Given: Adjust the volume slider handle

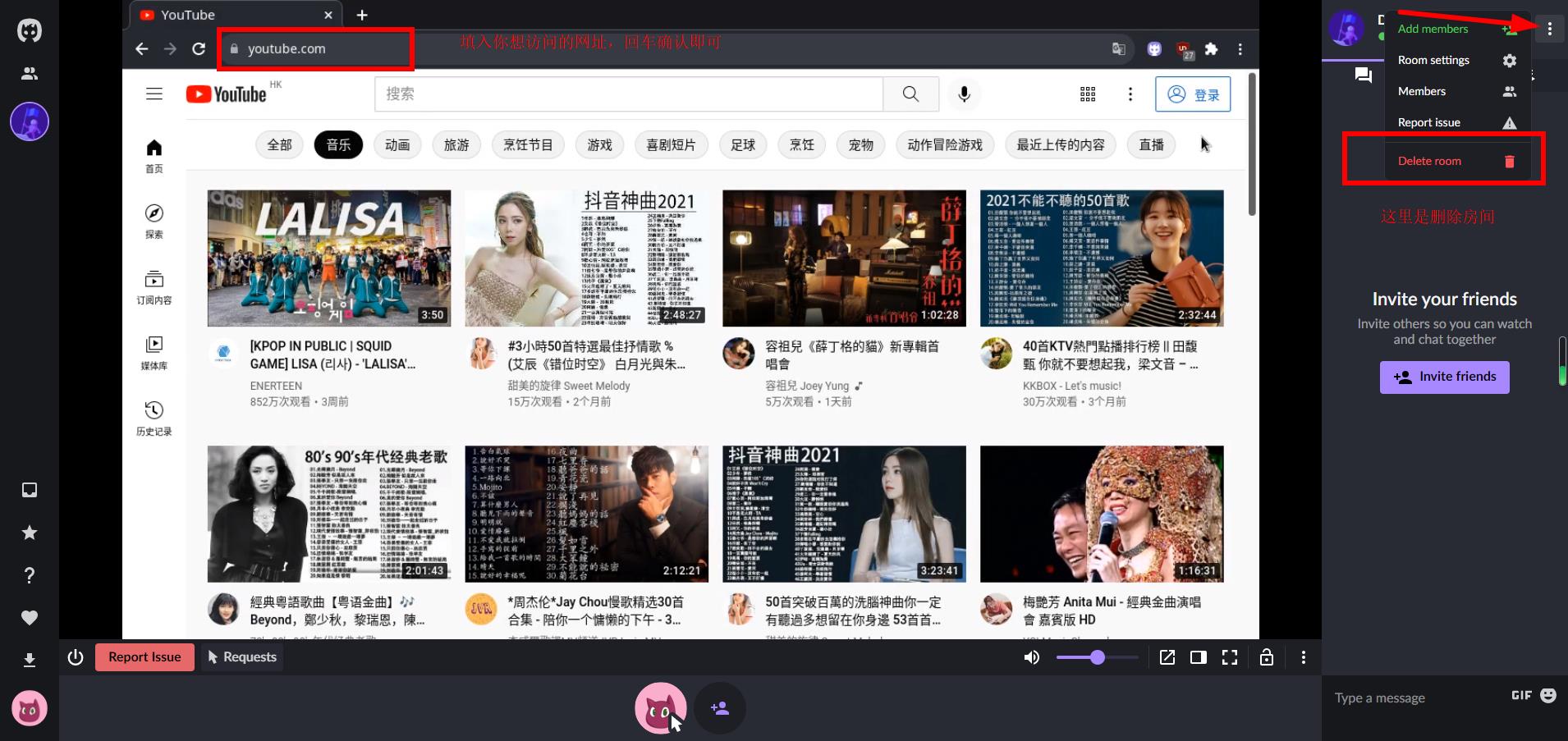Looking at the screenshot, I should tap(1098, 657).
